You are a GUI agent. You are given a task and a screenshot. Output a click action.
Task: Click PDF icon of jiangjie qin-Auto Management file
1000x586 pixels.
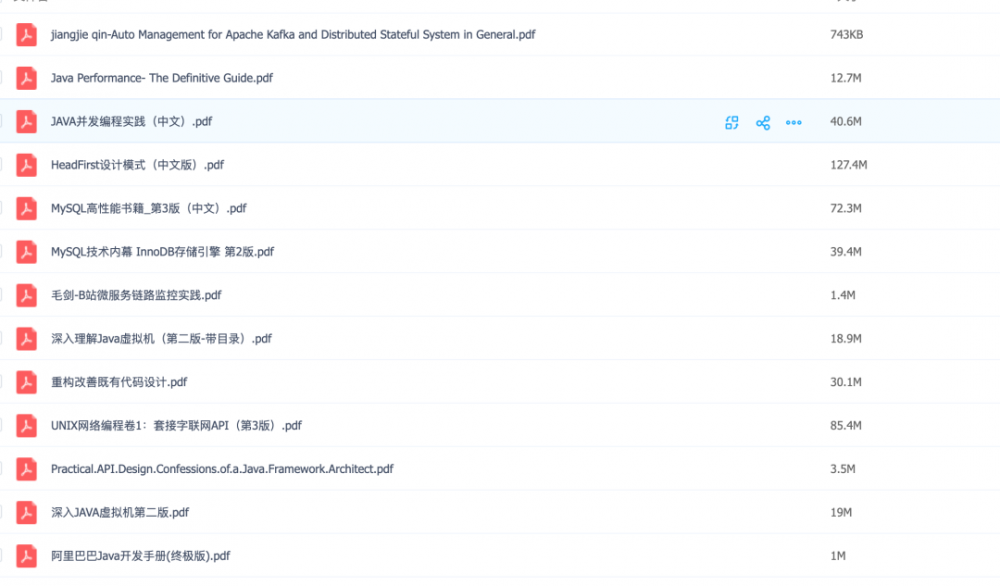click(x=26, y=34)
